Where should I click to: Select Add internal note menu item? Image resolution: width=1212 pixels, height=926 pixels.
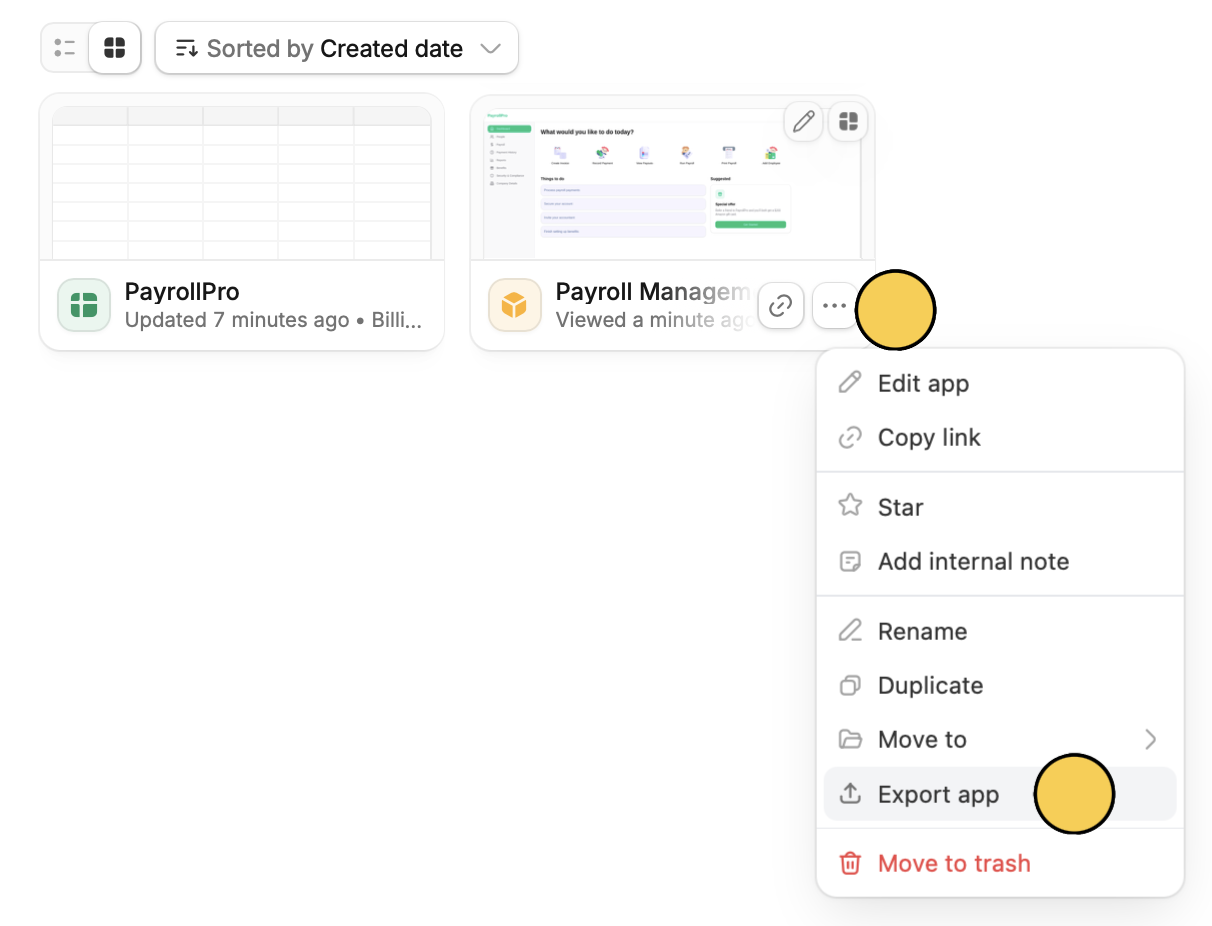1000,561
